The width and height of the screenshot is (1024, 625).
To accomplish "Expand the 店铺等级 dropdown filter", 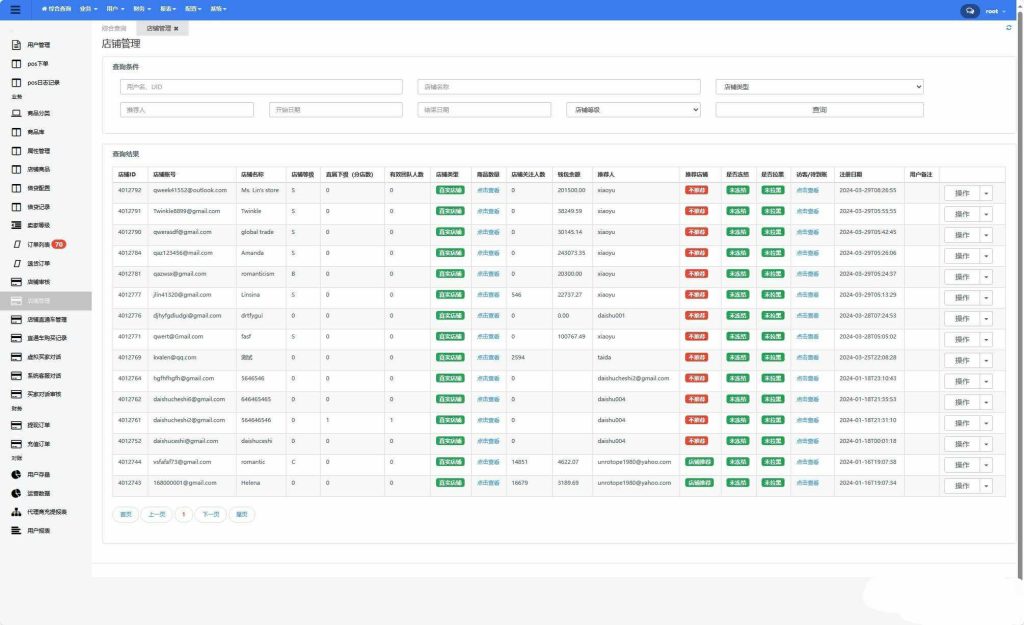I will (633, 110).
